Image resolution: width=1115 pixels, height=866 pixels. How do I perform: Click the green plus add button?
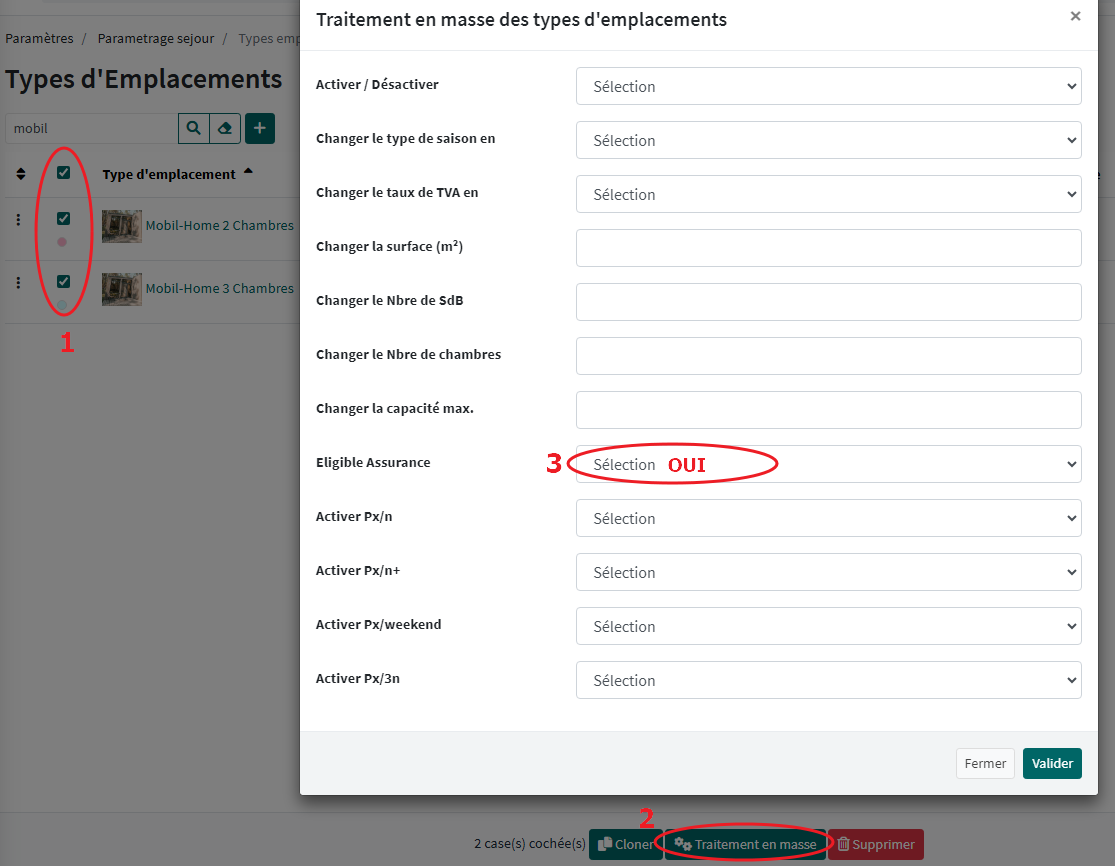(x=260, y=128)
